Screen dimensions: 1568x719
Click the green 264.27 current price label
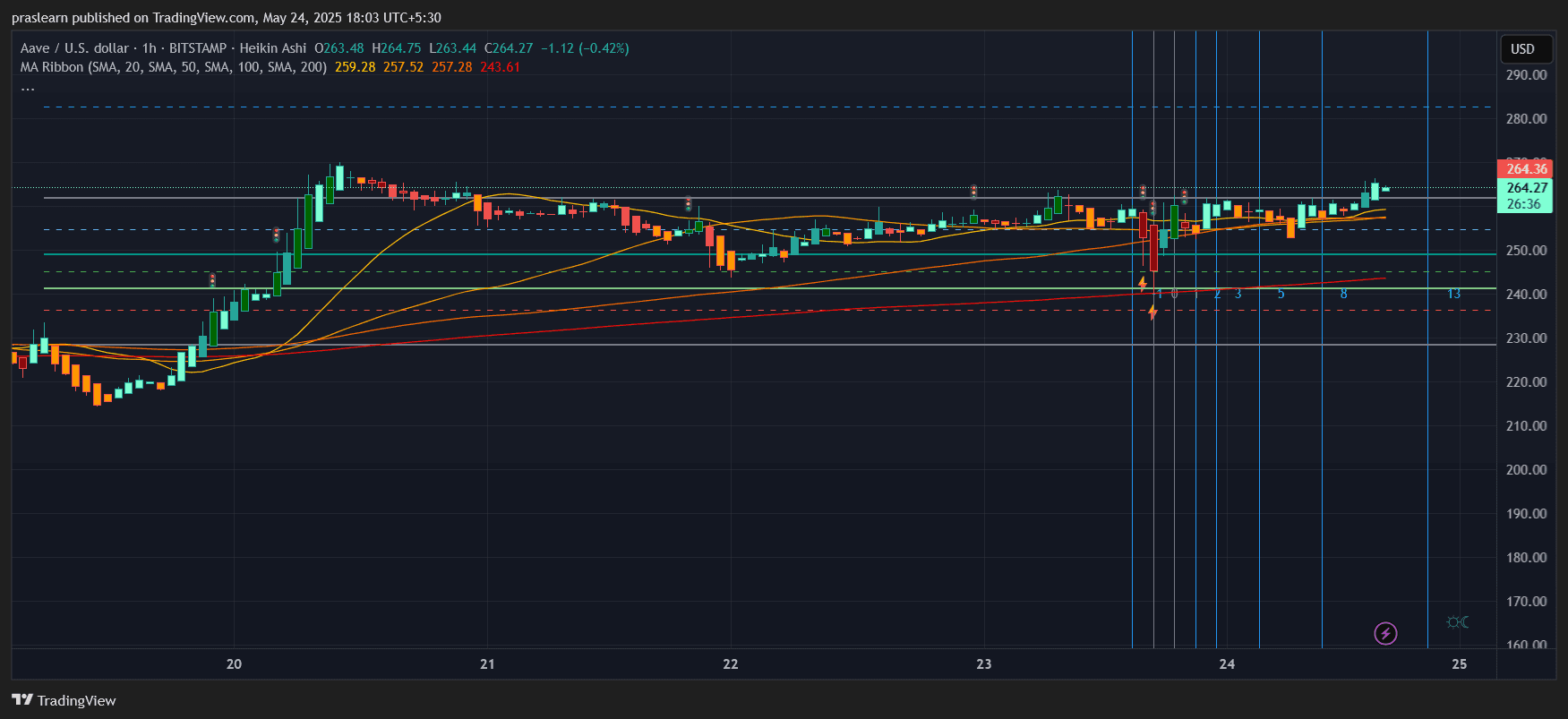tap(1525, 188)
